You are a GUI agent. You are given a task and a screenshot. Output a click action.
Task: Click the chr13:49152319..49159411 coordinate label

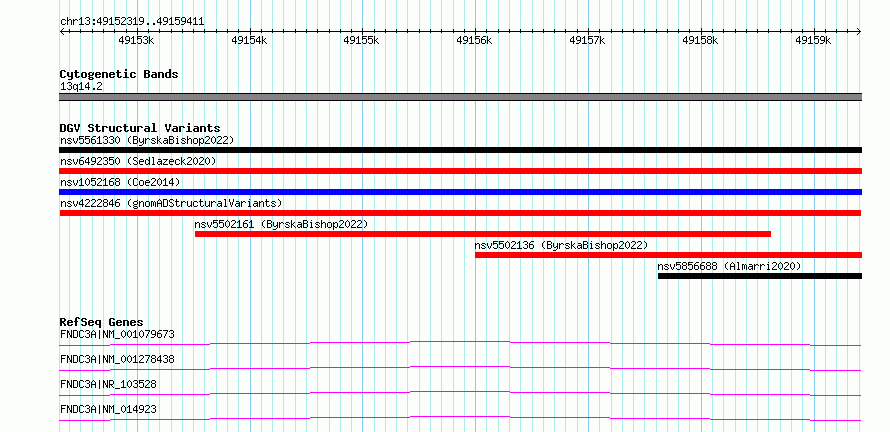coord(132,22)
